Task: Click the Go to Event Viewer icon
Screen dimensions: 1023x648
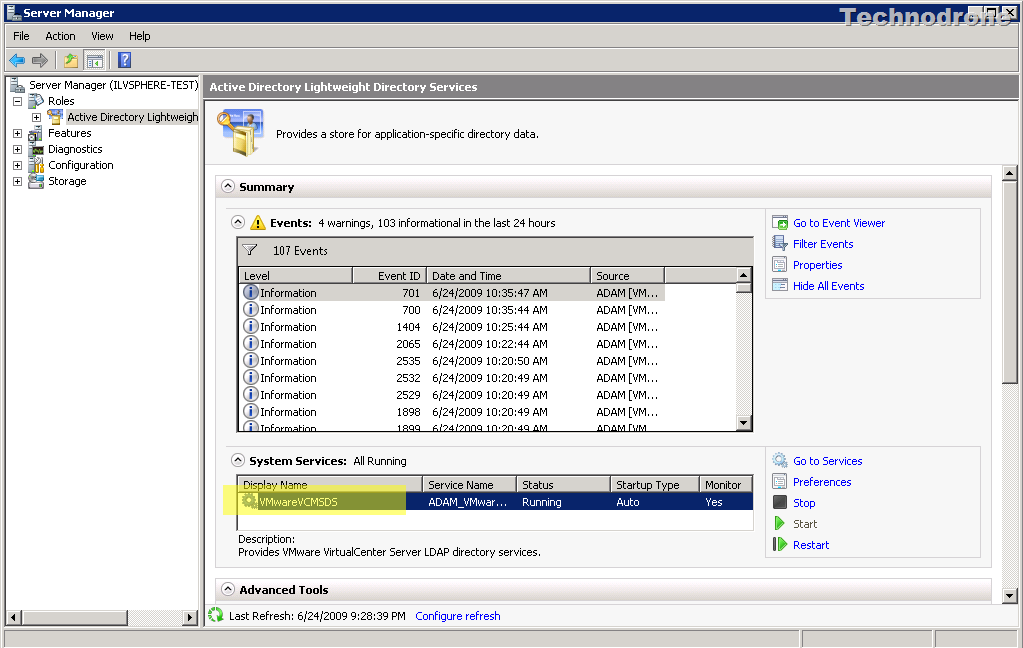Action: click(780, 223)
